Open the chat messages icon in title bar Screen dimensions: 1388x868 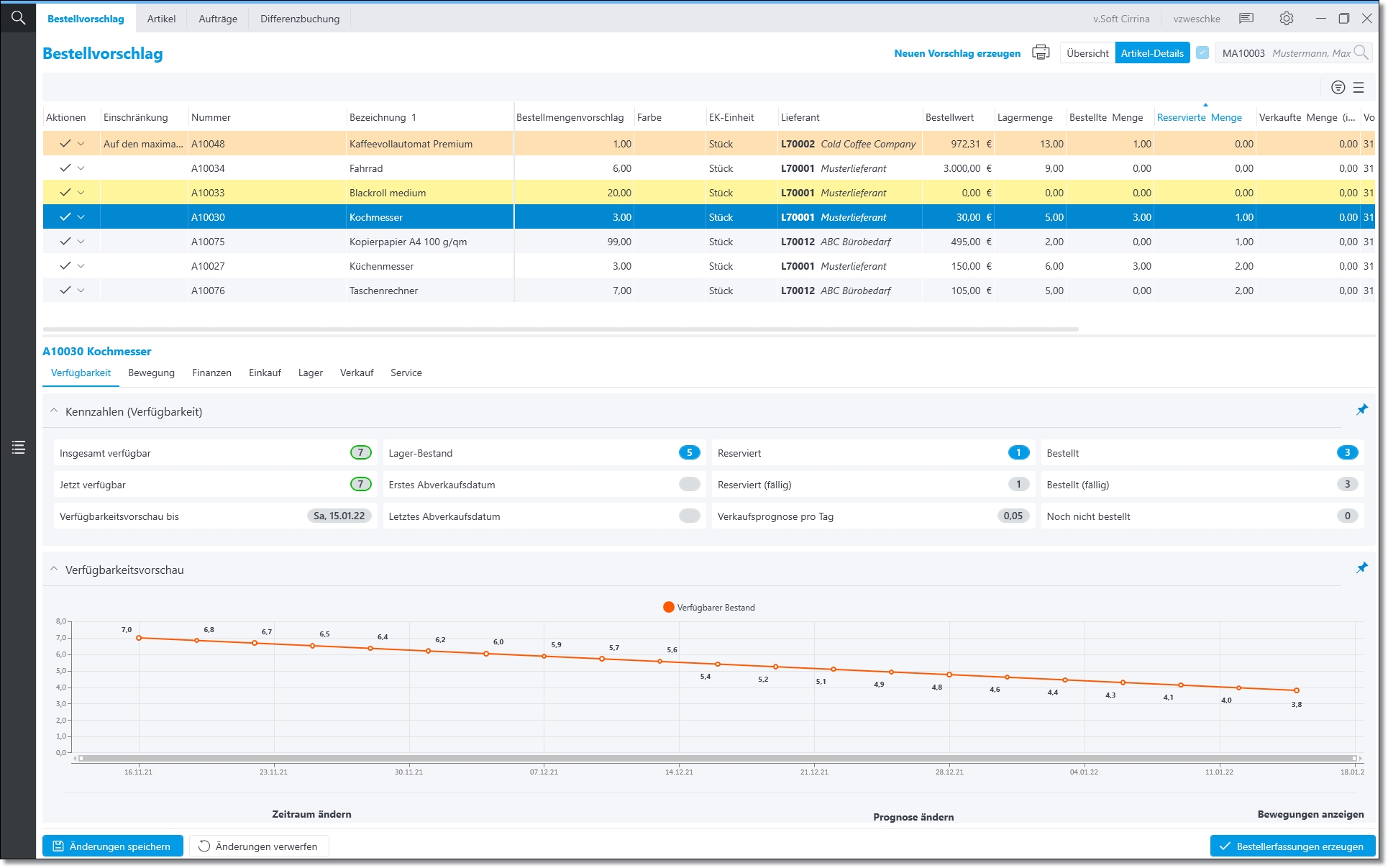click(x=1246, y=19)
